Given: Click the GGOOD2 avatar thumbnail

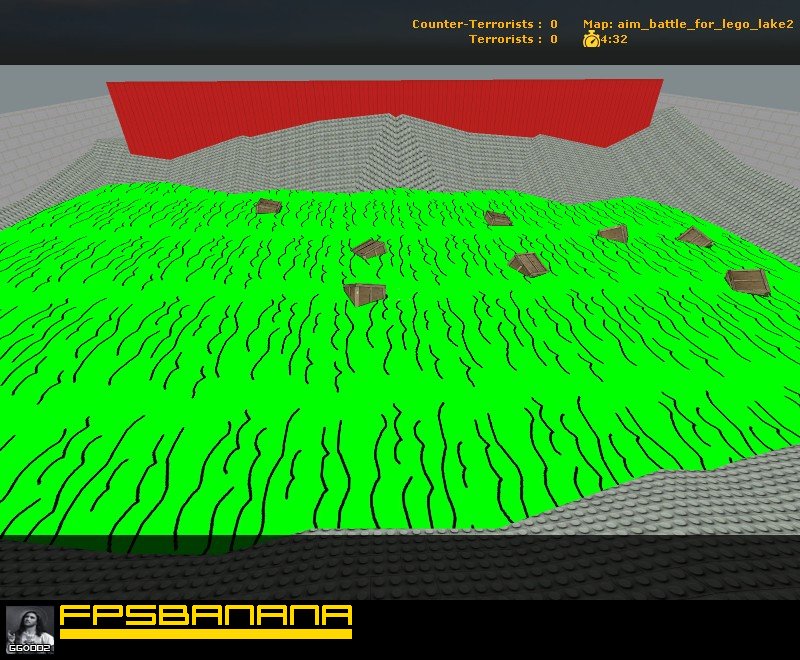Looking at the screenshot, I should [30, 629].
